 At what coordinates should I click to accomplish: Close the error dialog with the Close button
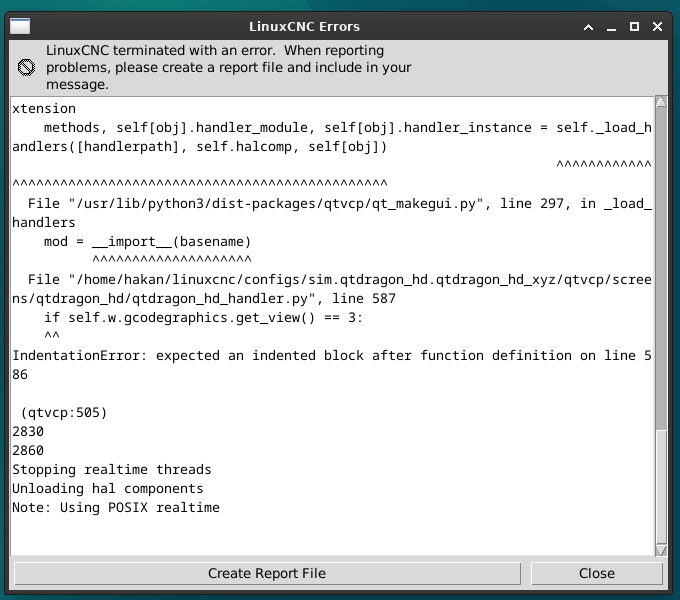pyautogui.click(x=597, y=573)
